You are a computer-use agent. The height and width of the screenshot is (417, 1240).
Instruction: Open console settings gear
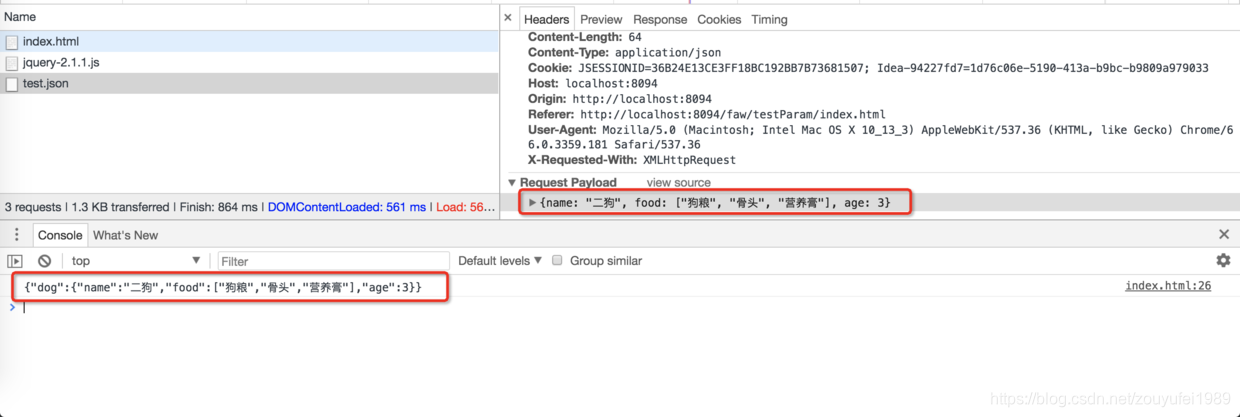point(1223,260)
